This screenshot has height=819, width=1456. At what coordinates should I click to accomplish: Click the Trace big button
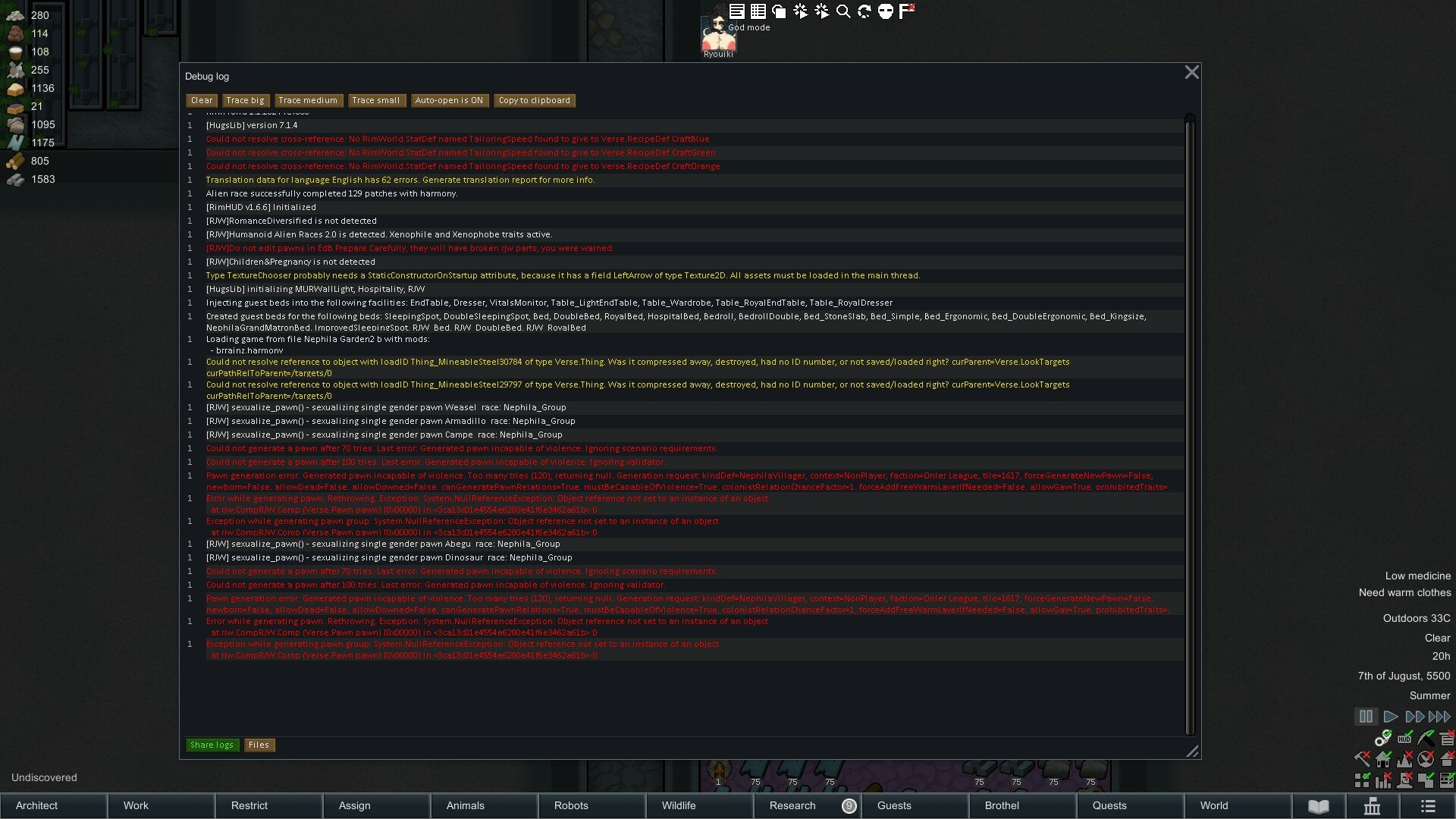[245, 100]
